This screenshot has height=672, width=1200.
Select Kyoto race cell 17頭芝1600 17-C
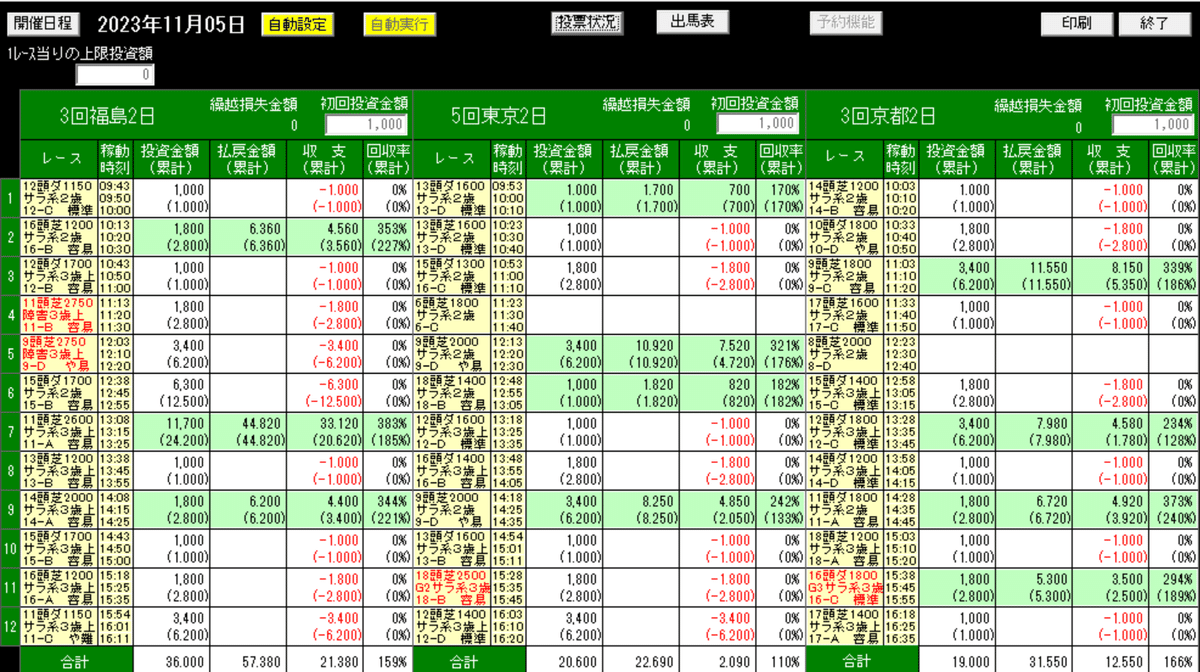coord(845,314)
